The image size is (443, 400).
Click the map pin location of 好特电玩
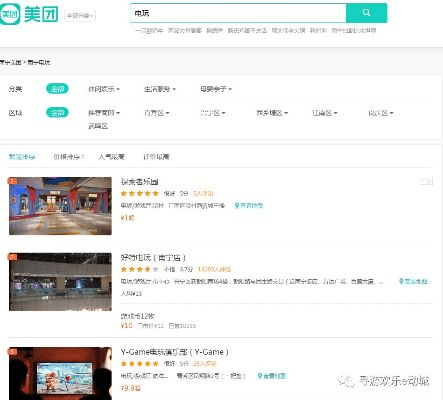point(413,281)
